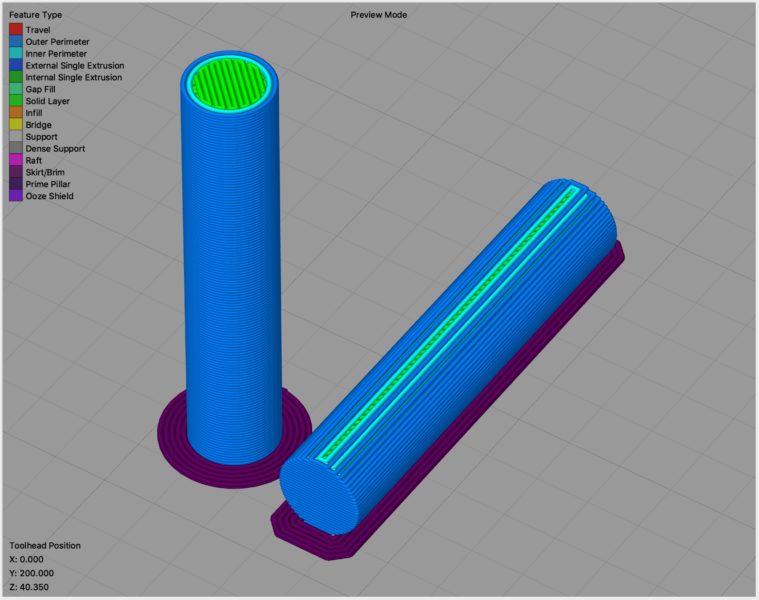Viewport: 759px width, 600px height.
Task: Click the Prime Pillar legend label
Action: (48, 184)
